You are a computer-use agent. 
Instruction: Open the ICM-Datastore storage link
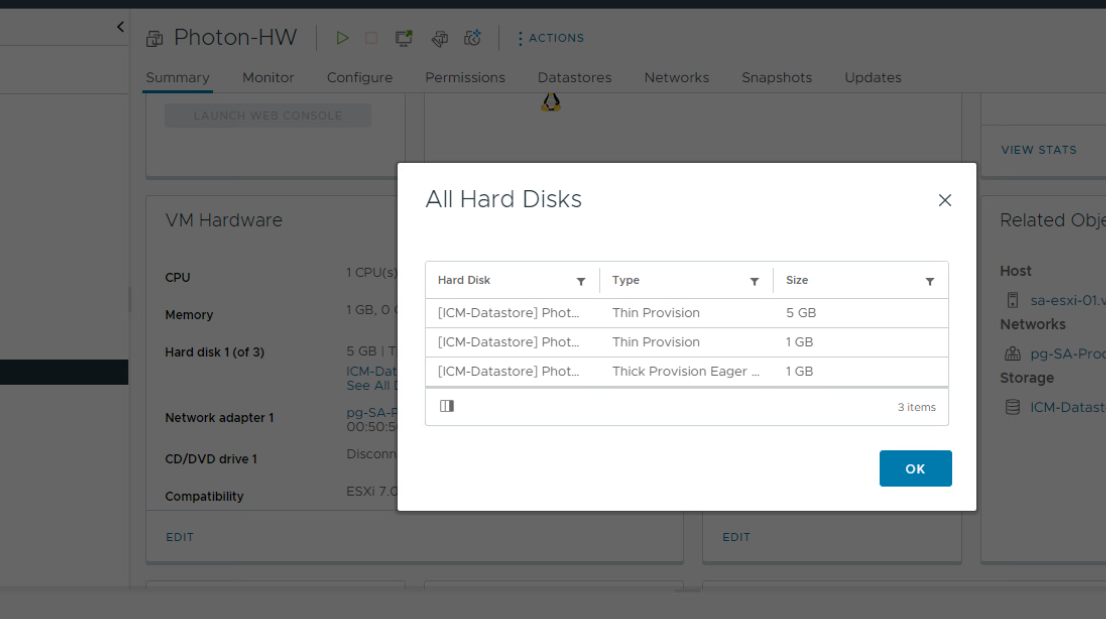click(1068, 407)
